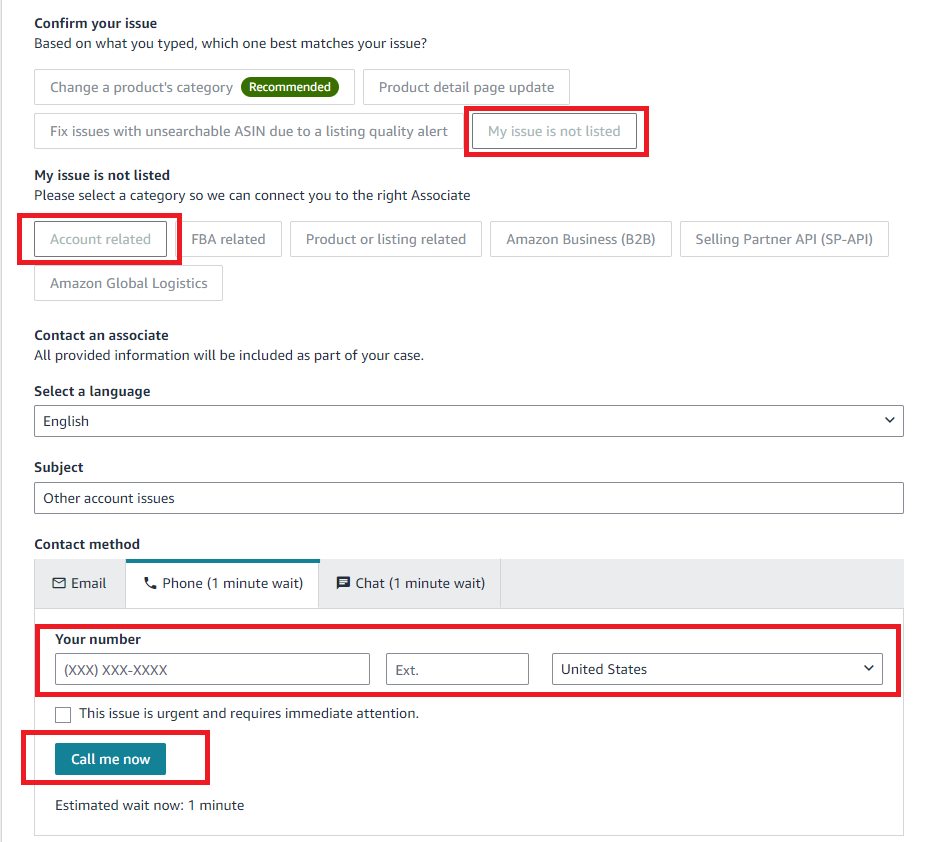Click the phone number input field

212,668
